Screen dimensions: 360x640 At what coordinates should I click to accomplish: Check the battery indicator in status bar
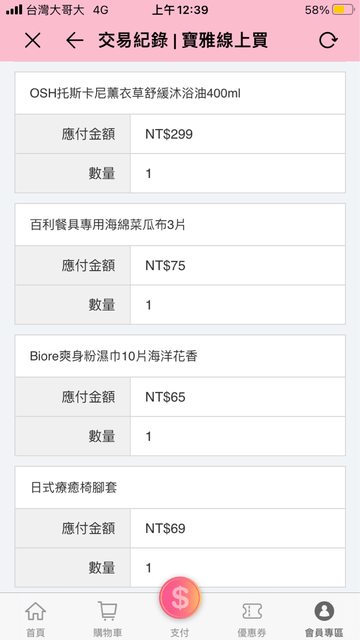coord(343,10)
